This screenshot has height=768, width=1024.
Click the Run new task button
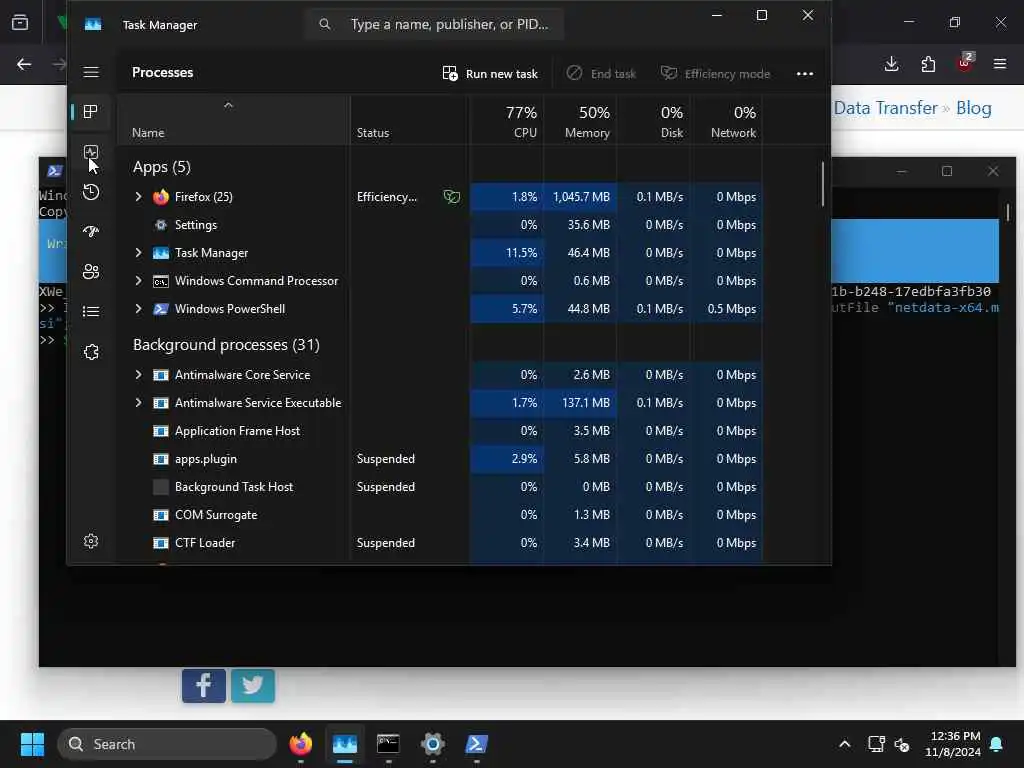click(490, 74)
